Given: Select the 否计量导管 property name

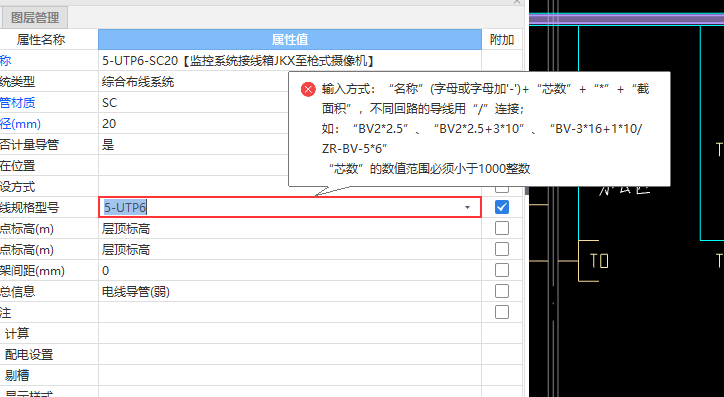Looking at the screenshot, I should 30,144.
